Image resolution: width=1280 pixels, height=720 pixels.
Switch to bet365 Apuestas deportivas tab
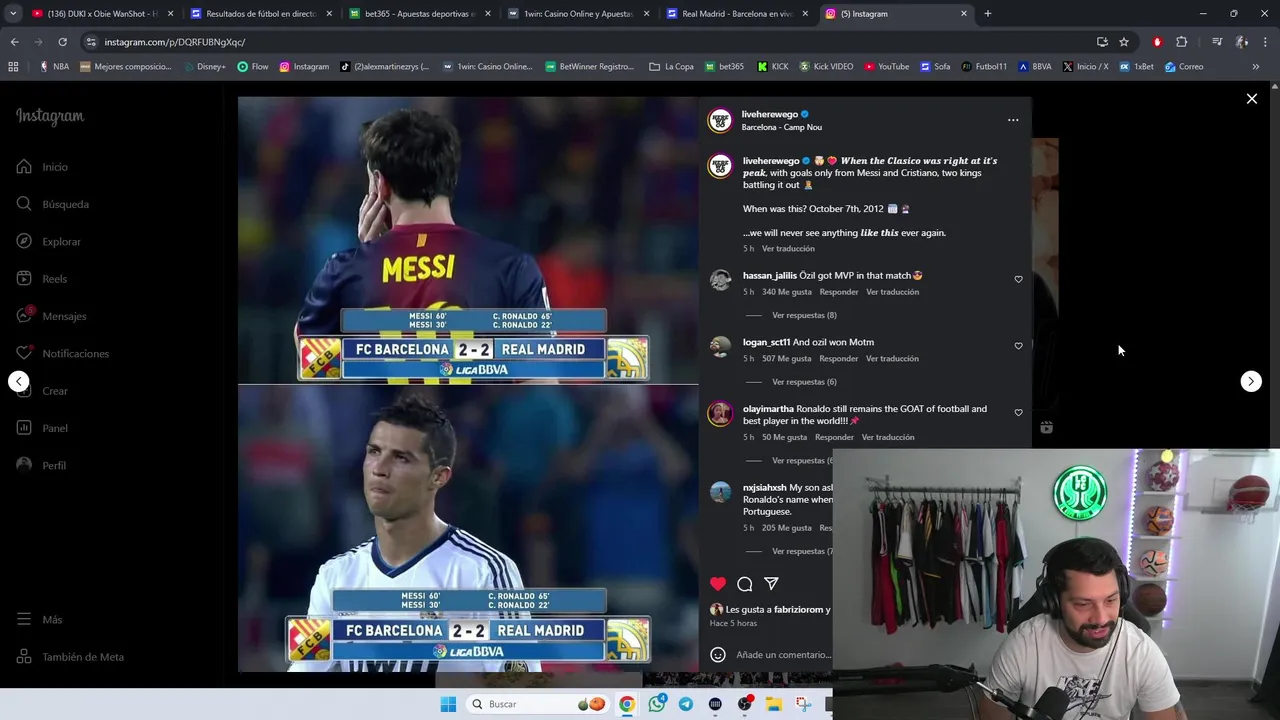pos(419,14)
